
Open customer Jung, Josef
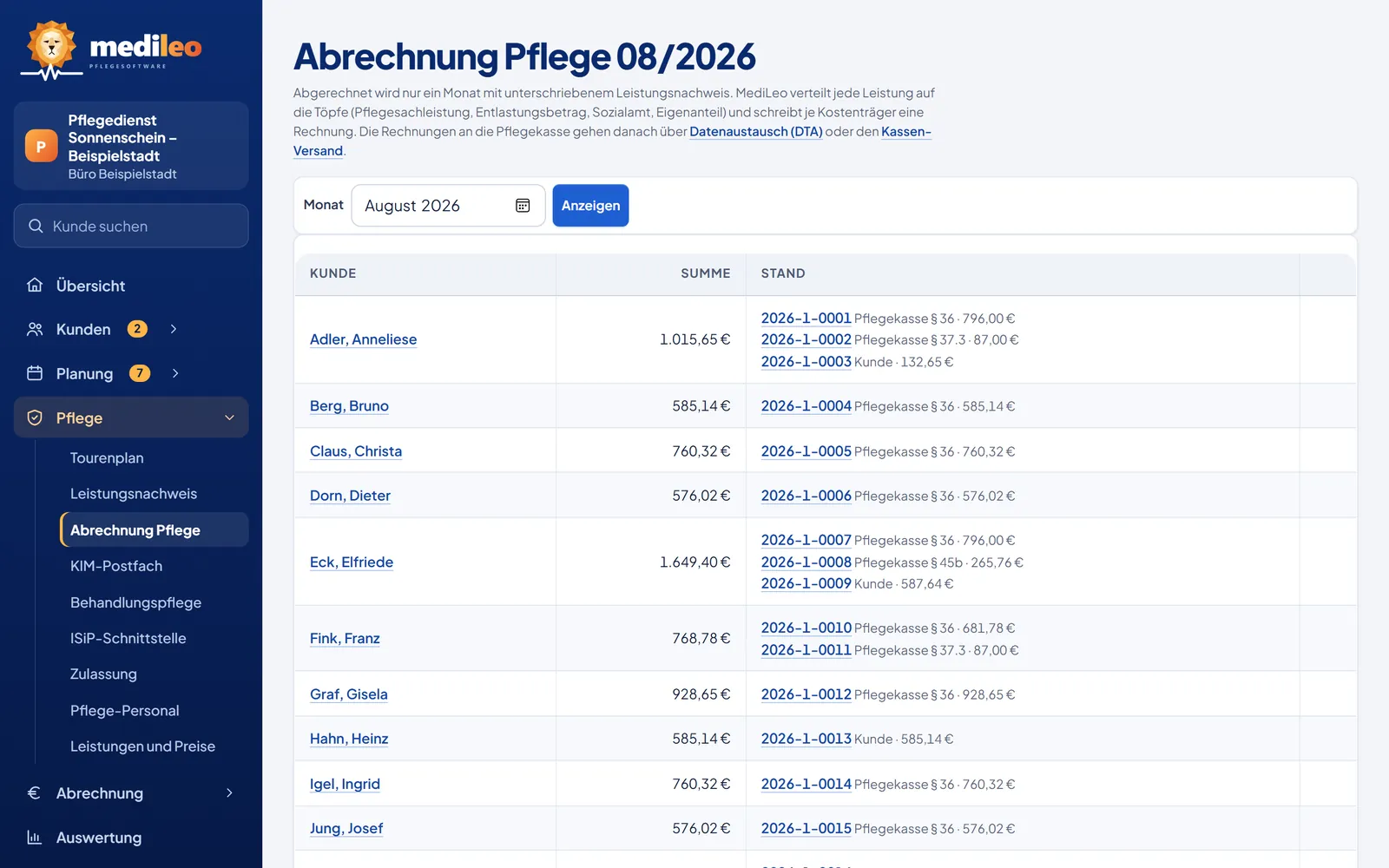pos(346,828)
